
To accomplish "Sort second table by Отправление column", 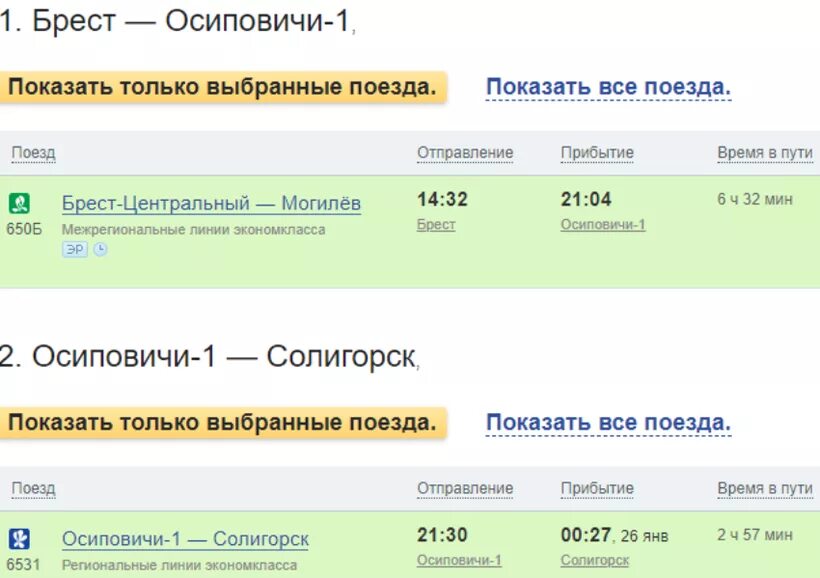I will coord(465,489).
